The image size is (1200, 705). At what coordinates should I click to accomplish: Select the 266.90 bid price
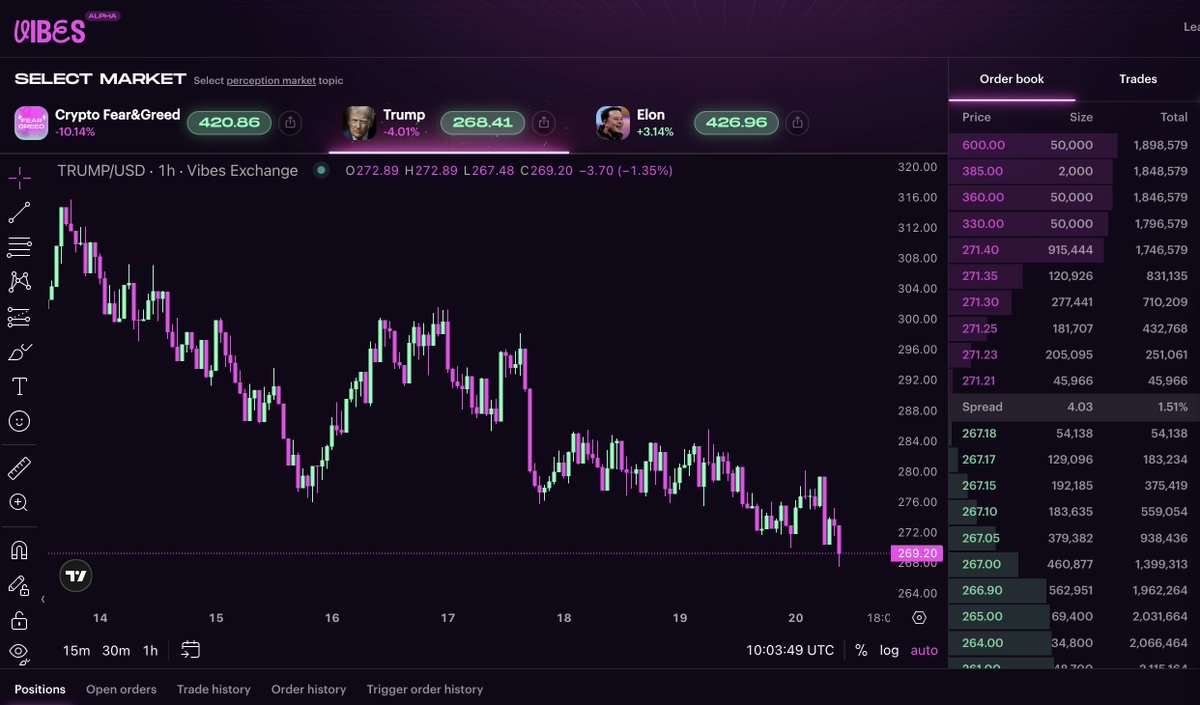[982, 590]
